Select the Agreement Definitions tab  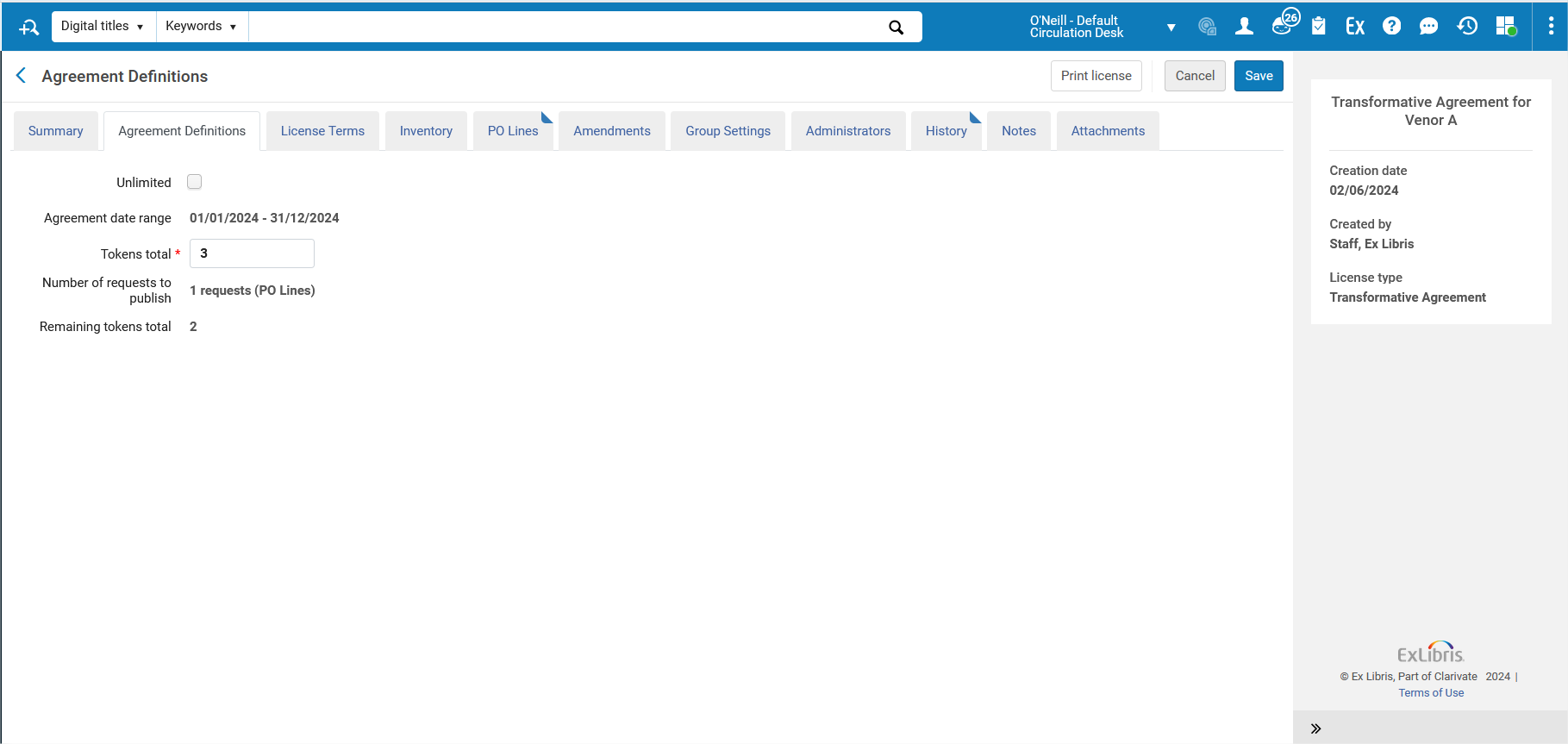pos(182,131)
